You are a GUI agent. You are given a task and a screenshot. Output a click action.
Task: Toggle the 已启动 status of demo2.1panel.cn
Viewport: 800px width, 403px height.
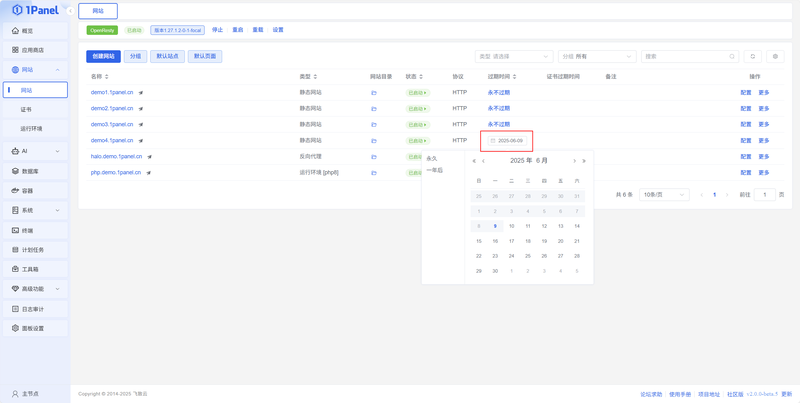click(x=418, y=109)
